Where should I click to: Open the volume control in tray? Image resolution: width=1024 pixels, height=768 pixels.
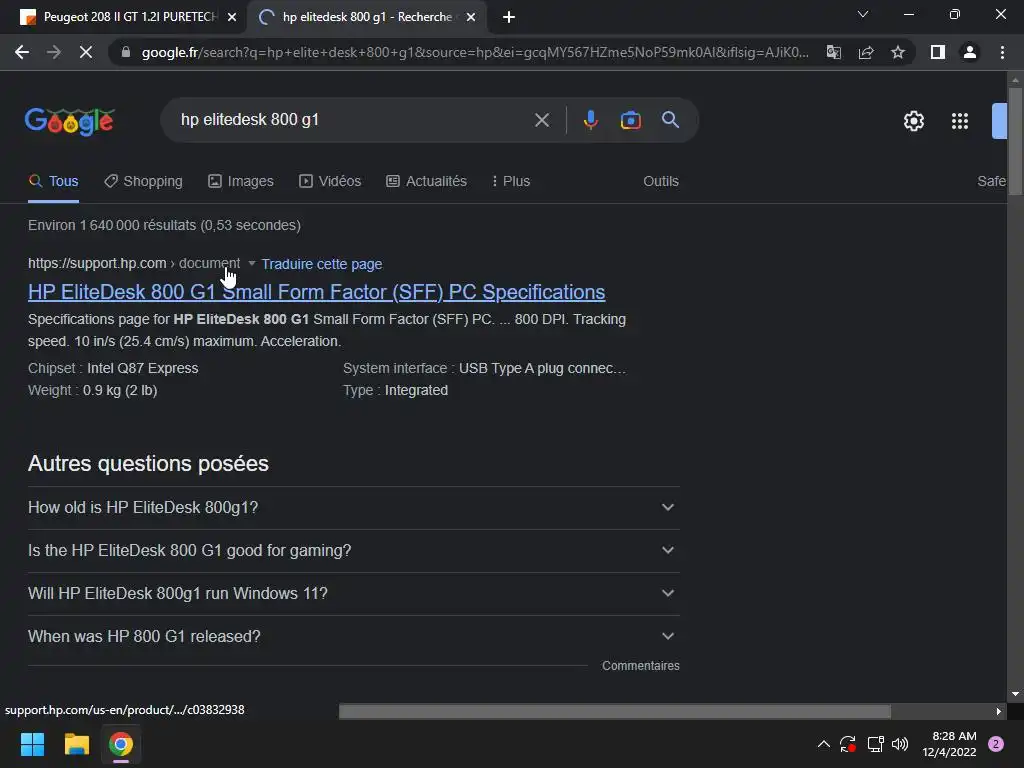tap(900, 744)
